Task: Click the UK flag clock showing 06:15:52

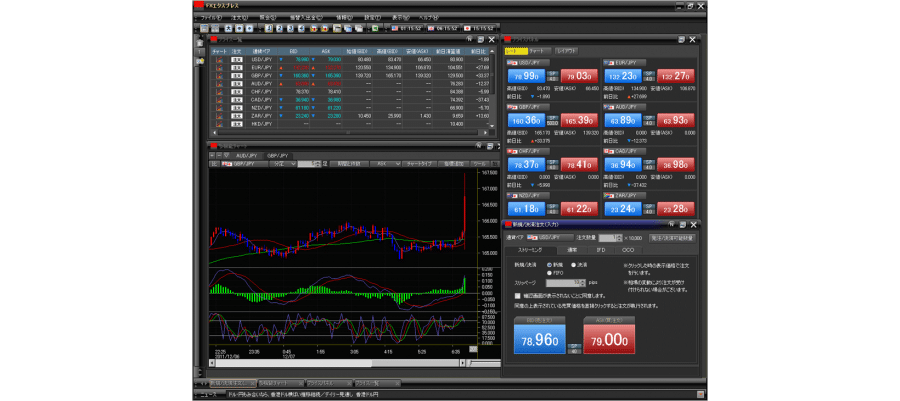Action: [443, 29]
